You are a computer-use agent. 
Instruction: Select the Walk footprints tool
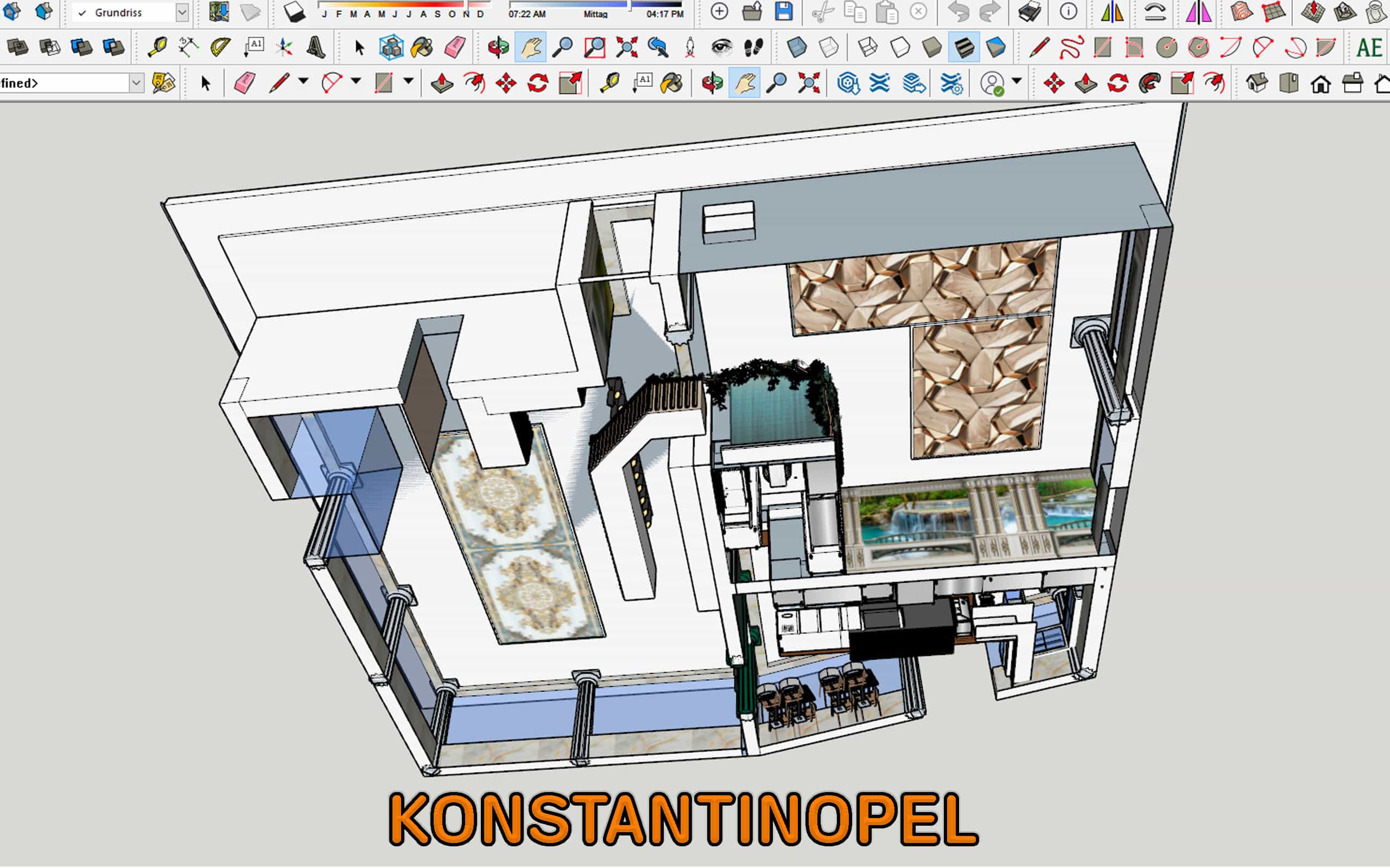[753, 48]
